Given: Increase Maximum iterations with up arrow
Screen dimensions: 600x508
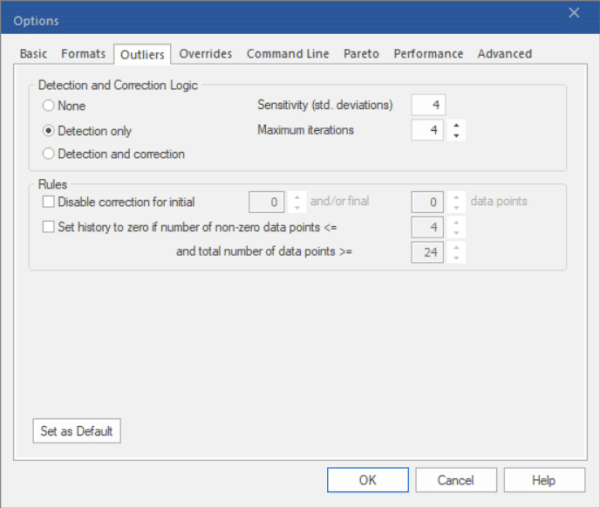Looking at the screenshot, I should pos(456,125).
